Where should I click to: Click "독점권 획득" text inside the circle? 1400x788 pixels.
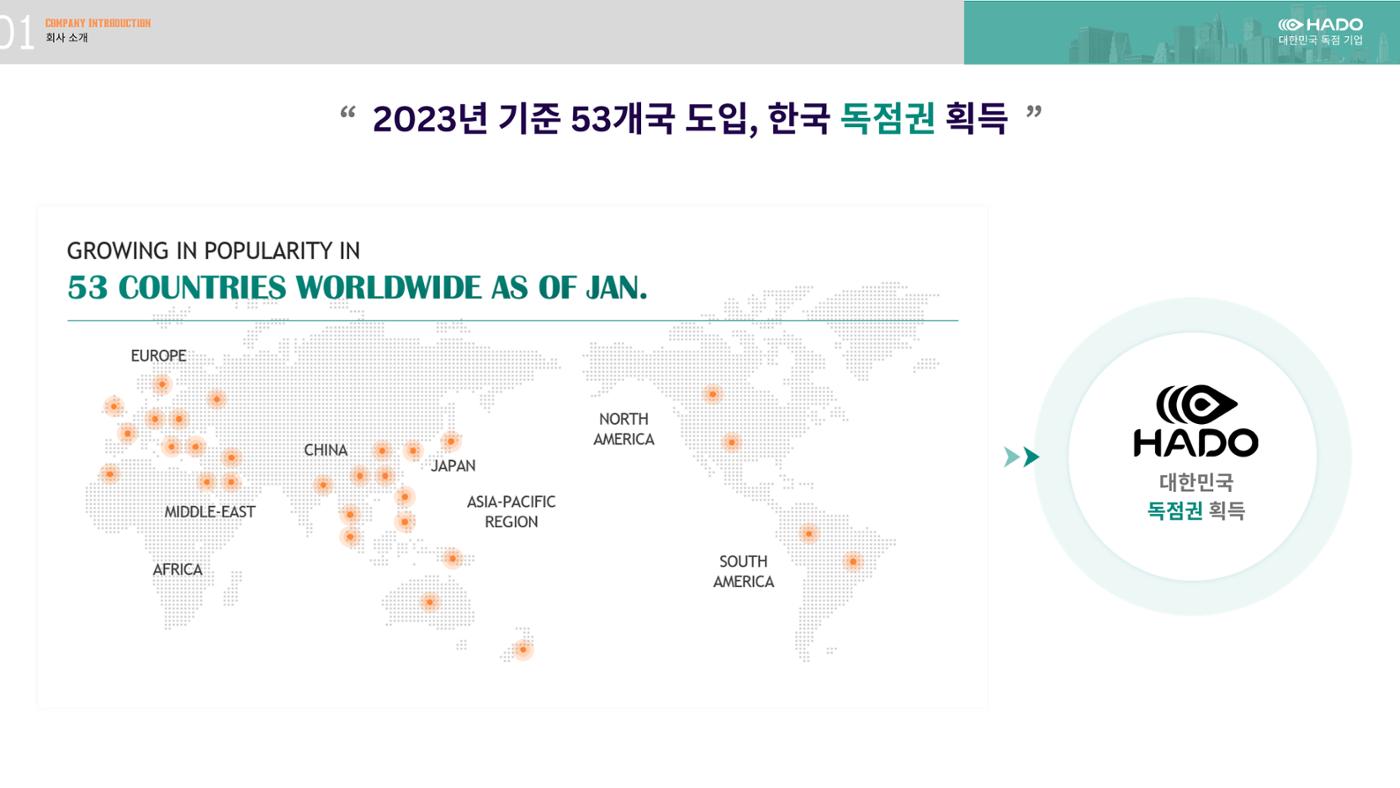[1196, 511]
